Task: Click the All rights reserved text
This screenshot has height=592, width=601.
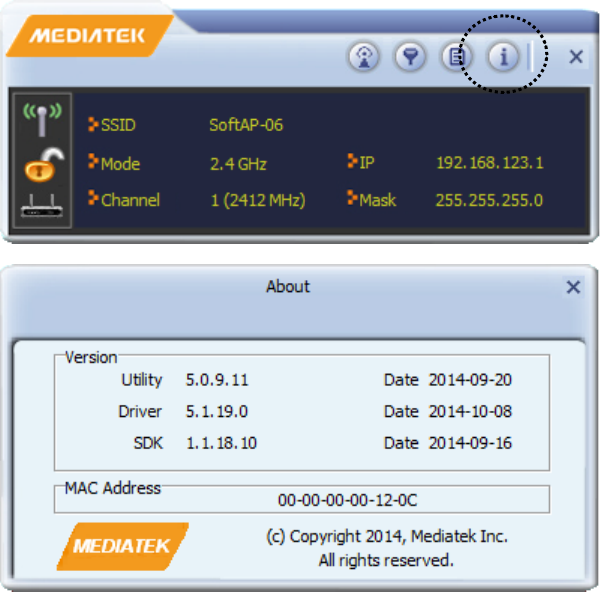Action: [386, 560]
